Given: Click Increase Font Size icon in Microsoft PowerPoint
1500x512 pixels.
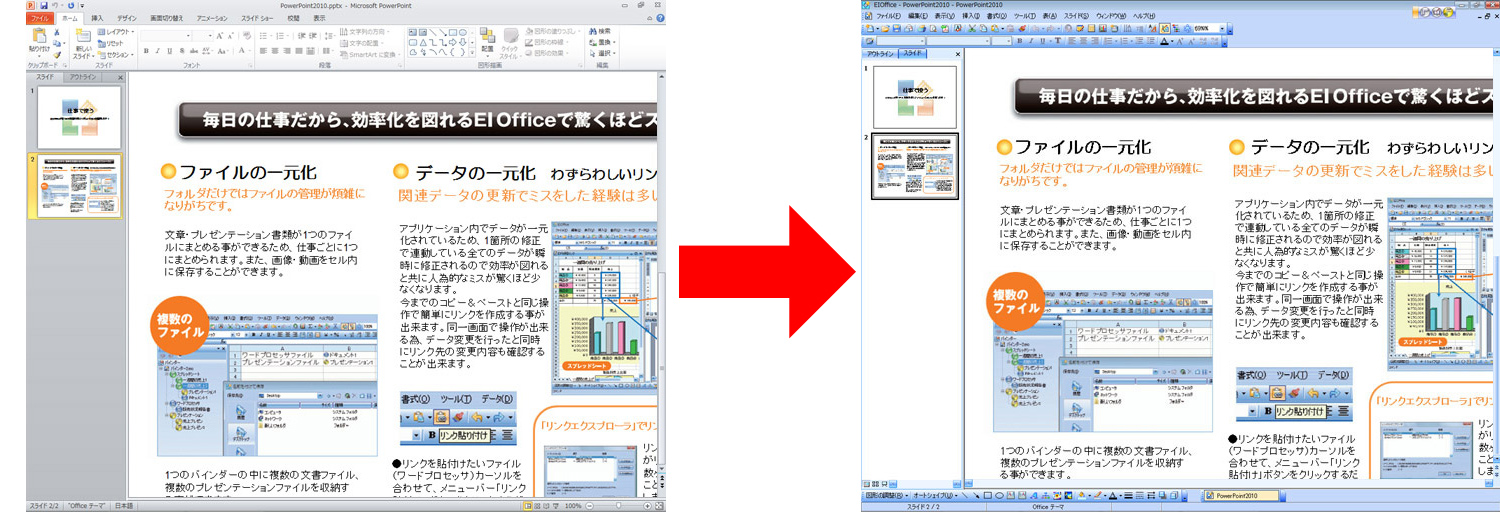Looking at the screenshot, I should [220, 36].
